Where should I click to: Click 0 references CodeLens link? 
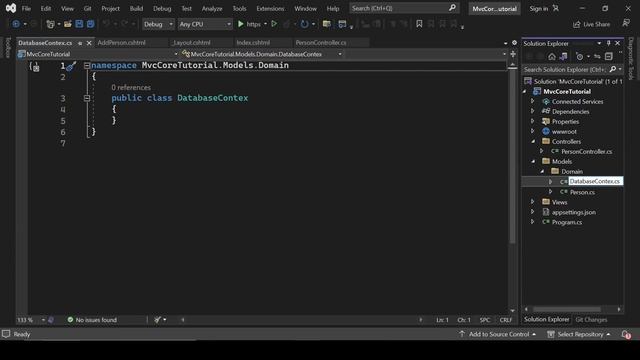(131, 87)
